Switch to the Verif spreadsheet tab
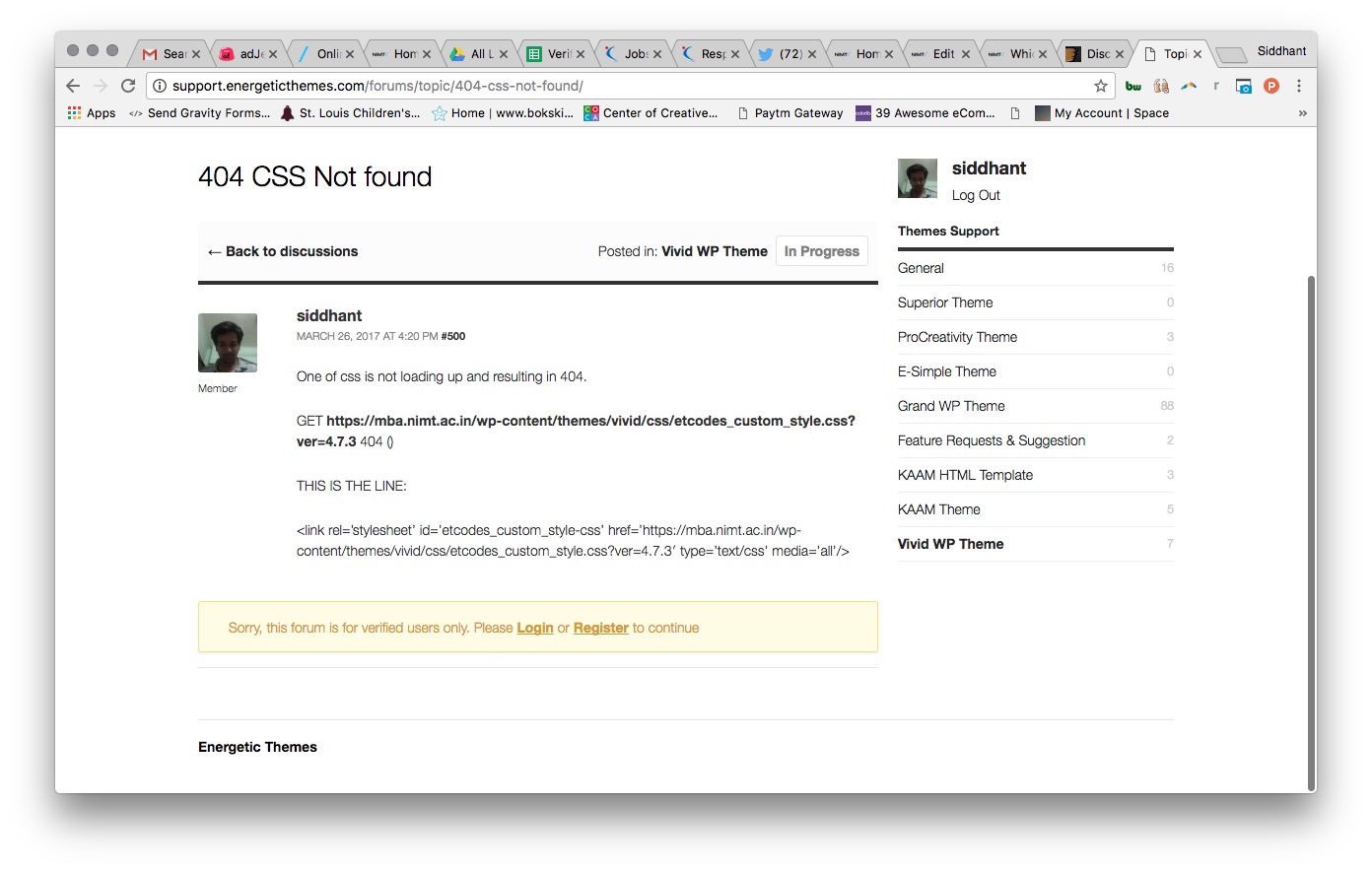Viewport: 1372px width, 872px height. pos(557,54)
